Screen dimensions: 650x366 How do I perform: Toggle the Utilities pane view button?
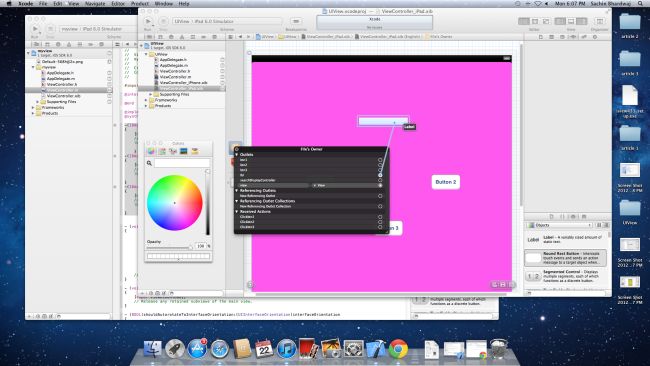(x=582, y=21)
